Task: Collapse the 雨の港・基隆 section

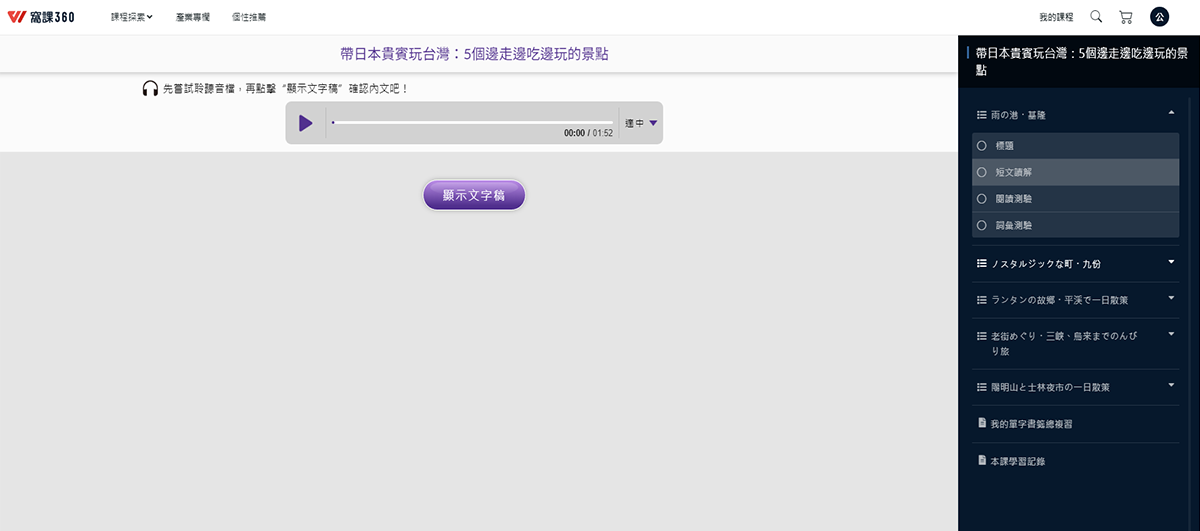Action: pos(1171,113)
